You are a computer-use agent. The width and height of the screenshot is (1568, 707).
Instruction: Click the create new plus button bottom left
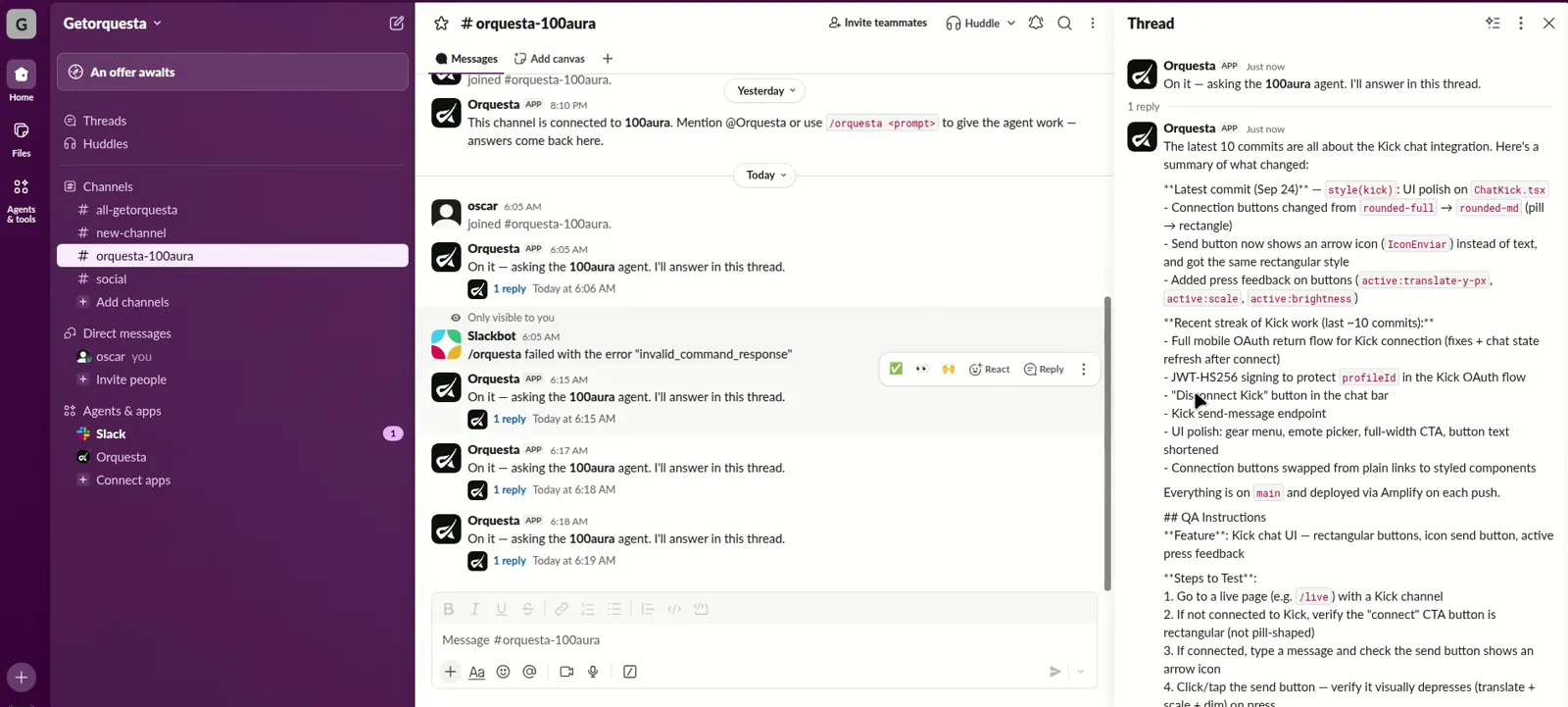coord(22,678)
